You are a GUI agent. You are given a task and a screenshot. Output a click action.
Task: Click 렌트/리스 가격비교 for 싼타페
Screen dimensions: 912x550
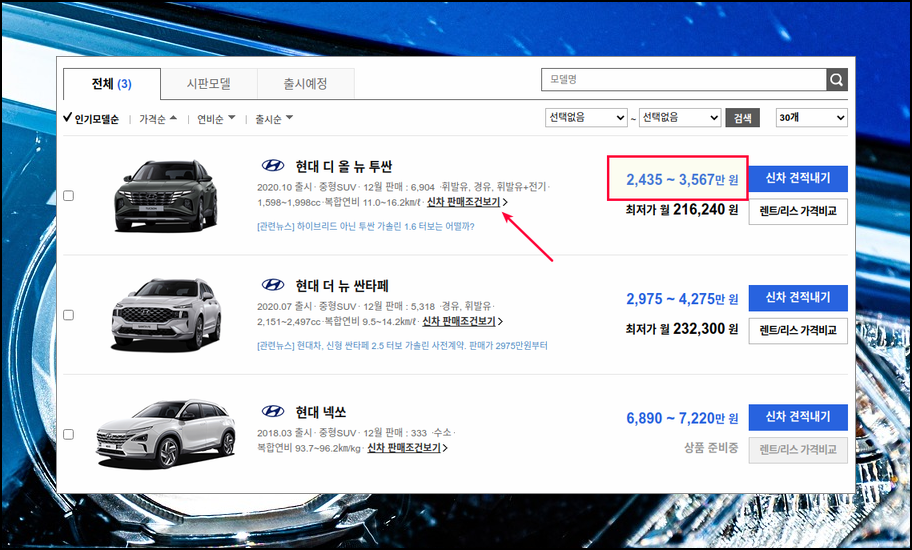[x=798, y=331]
